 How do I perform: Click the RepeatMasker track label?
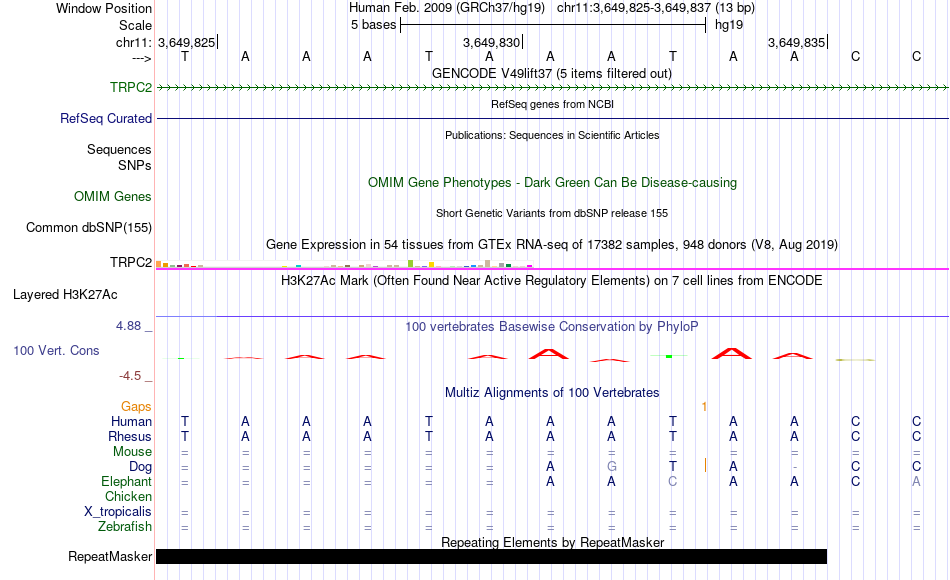[110, 556]
